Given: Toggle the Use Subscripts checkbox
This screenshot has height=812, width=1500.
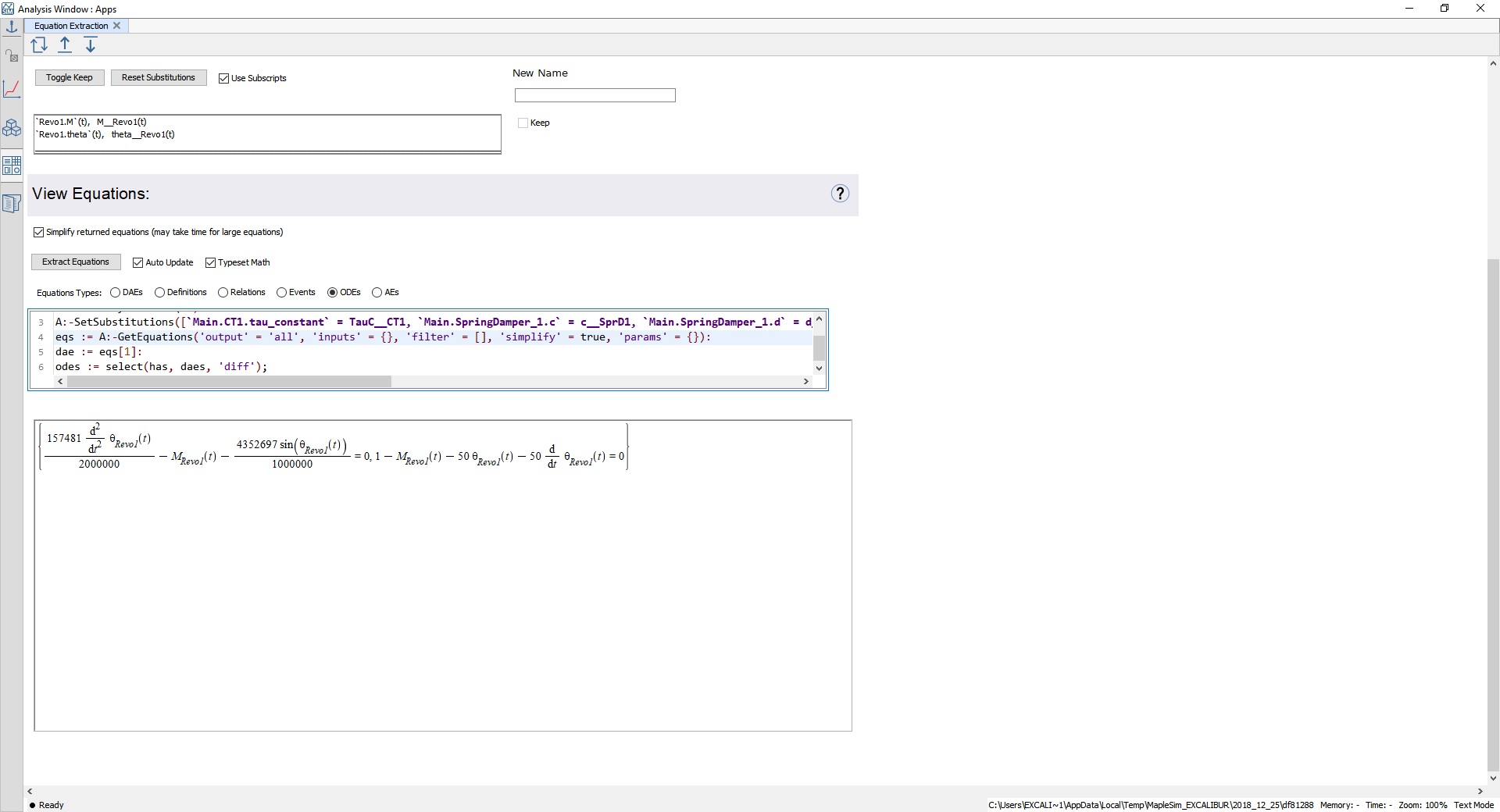Looking at the screenshot, I should (x=224, y=78).
